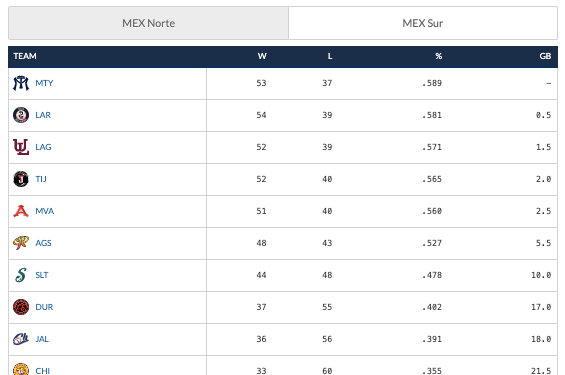This screenshot has height=375, width=565.
Task: Open the AGS team link
Action: (x=43, y=243)
